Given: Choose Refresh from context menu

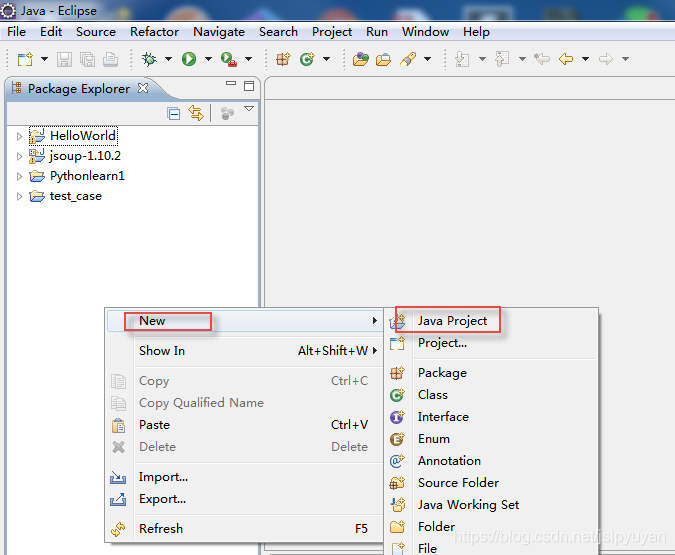Looking at the screenshot, I should coord(244,529).
